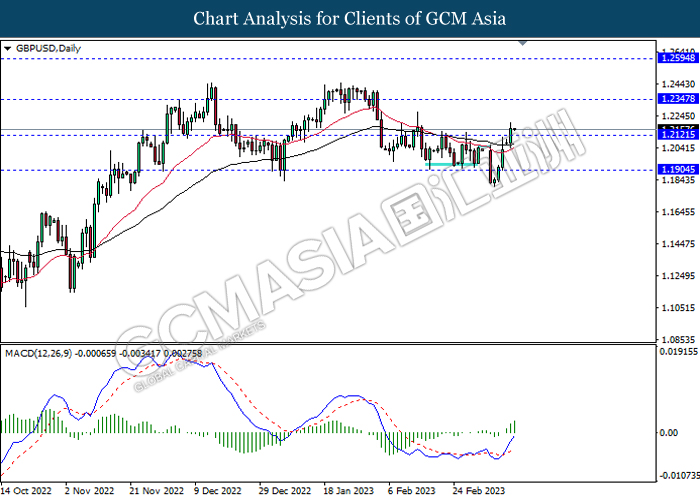This screenshot has width=700, height=500.
Task: Click the current price label on the axis
Action: [x=678, y=129]
